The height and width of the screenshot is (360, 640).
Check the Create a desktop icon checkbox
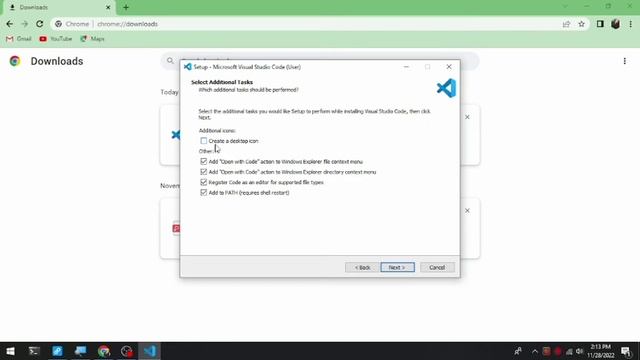[x=204, y=141]
